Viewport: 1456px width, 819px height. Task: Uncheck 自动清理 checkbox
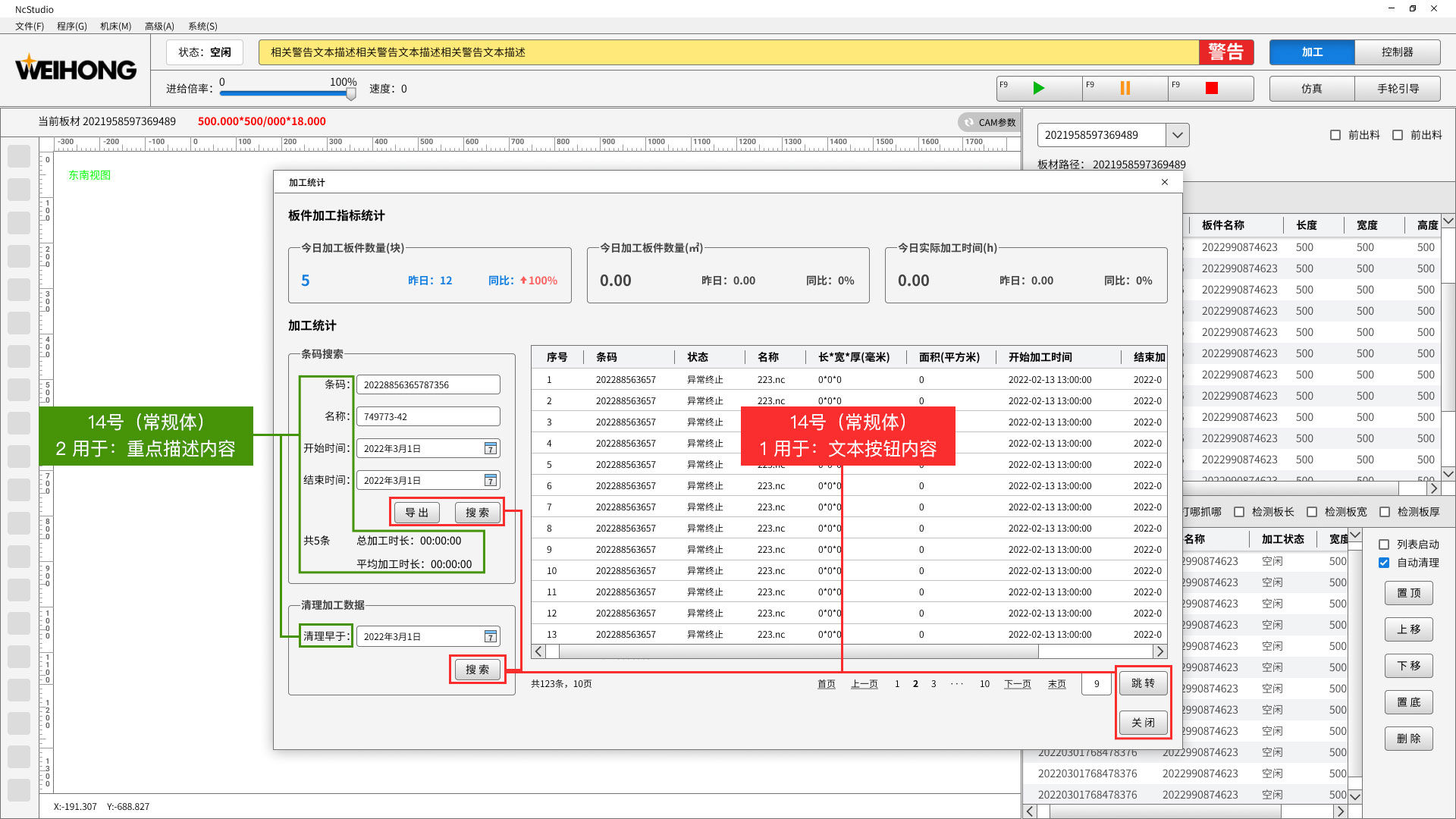pyautogui.click(x=1384, y=563)
